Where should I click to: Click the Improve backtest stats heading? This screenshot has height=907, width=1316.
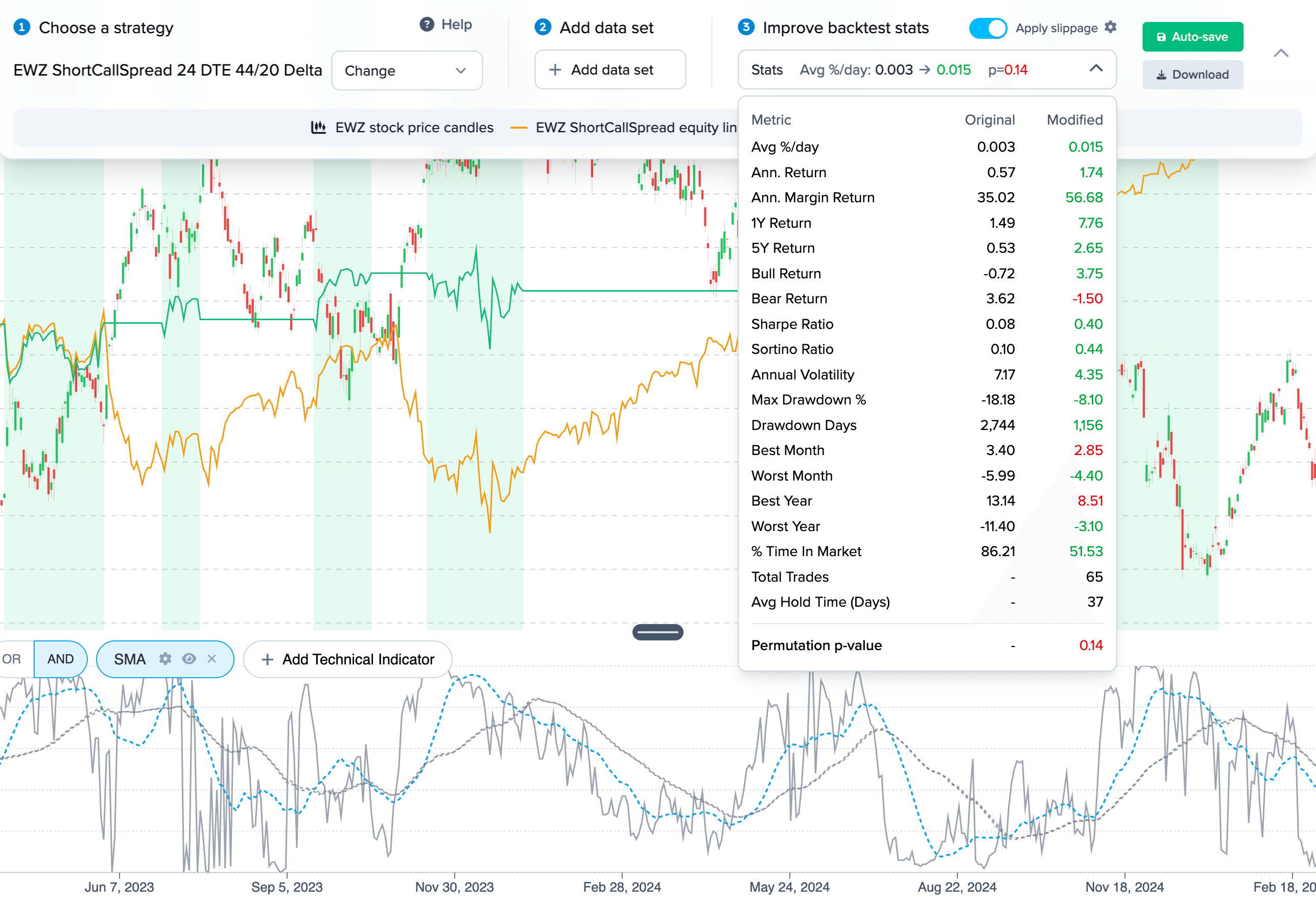tap(845, 28)
